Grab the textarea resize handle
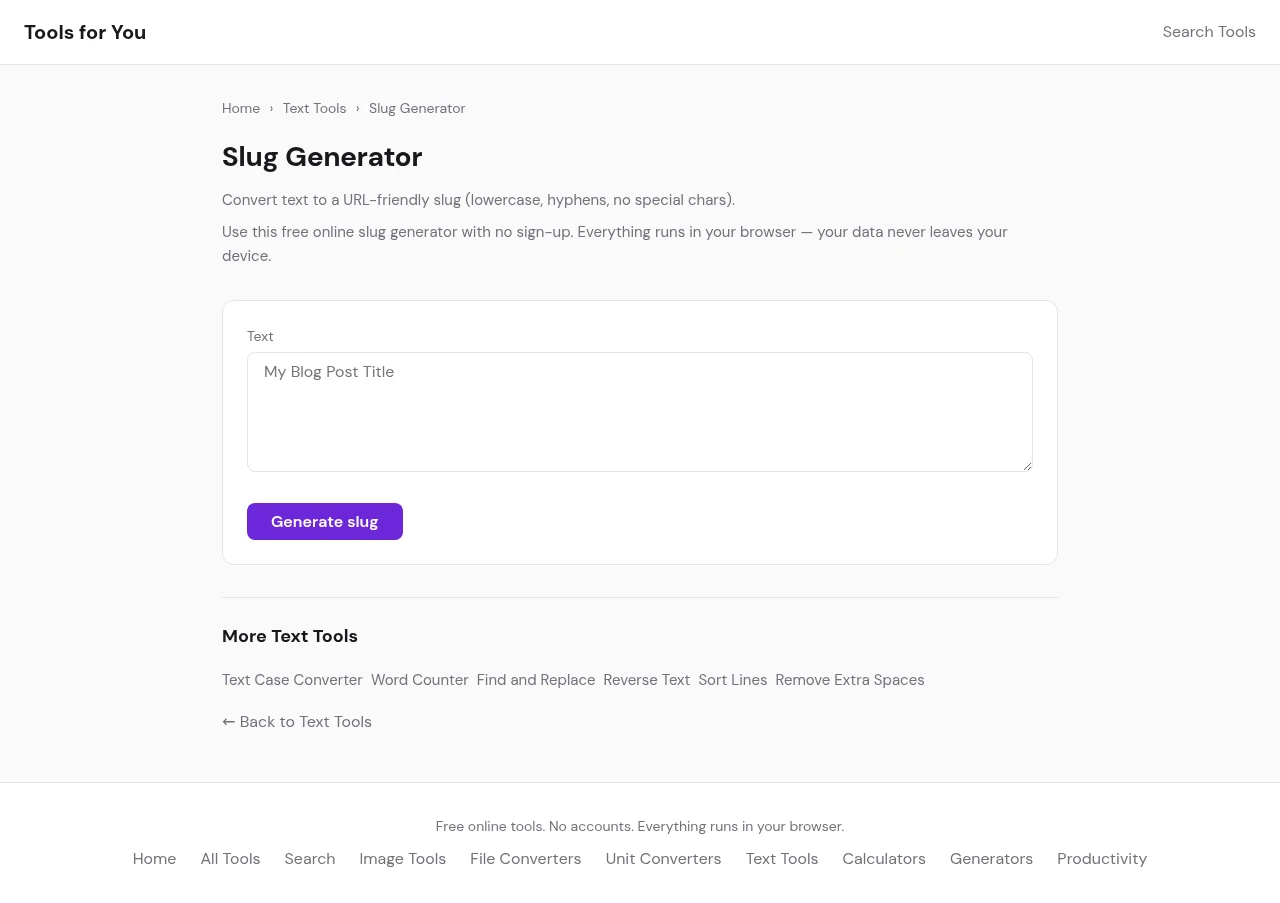 [x=1027, y=466]
